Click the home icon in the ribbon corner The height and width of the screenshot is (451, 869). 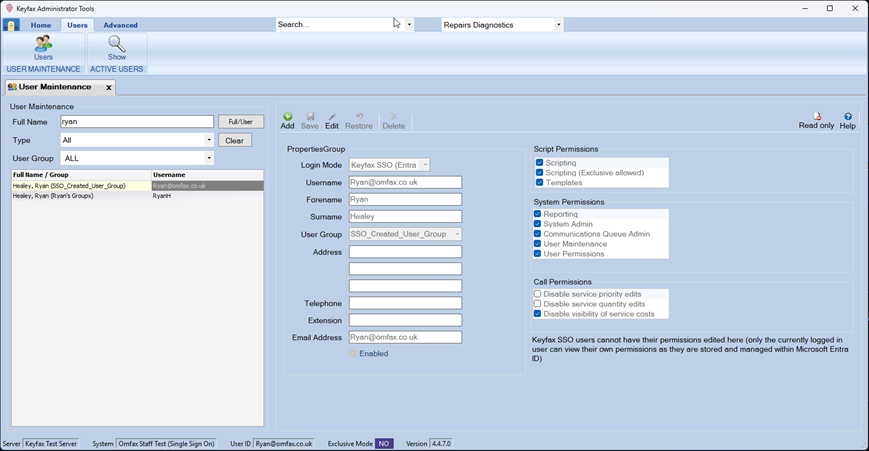pos(12,25)
